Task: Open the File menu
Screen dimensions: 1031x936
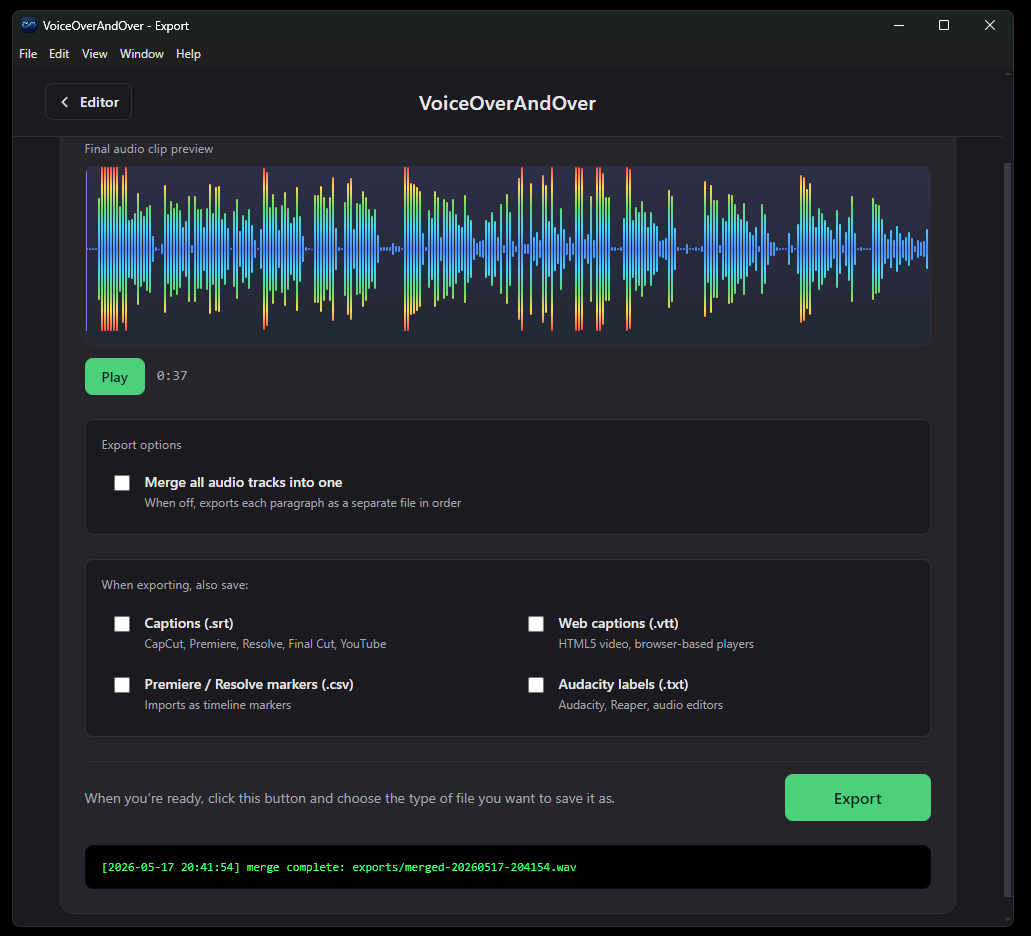Action: 28,54
